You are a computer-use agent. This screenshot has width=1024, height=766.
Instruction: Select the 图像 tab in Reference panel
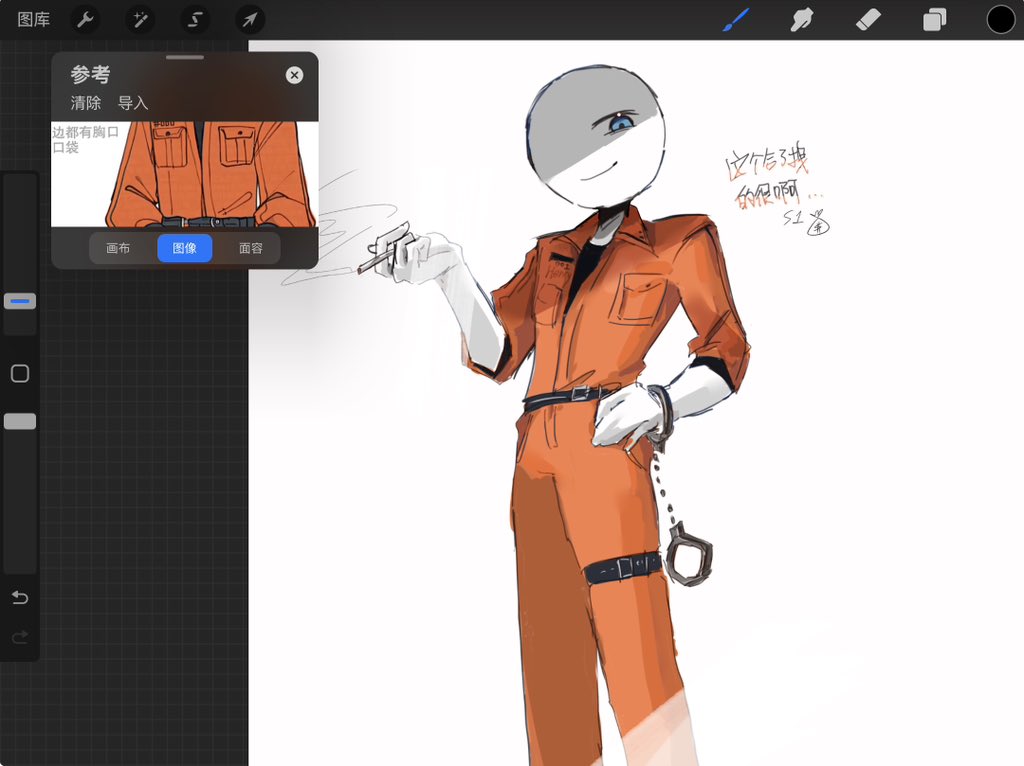click(184, 248)
